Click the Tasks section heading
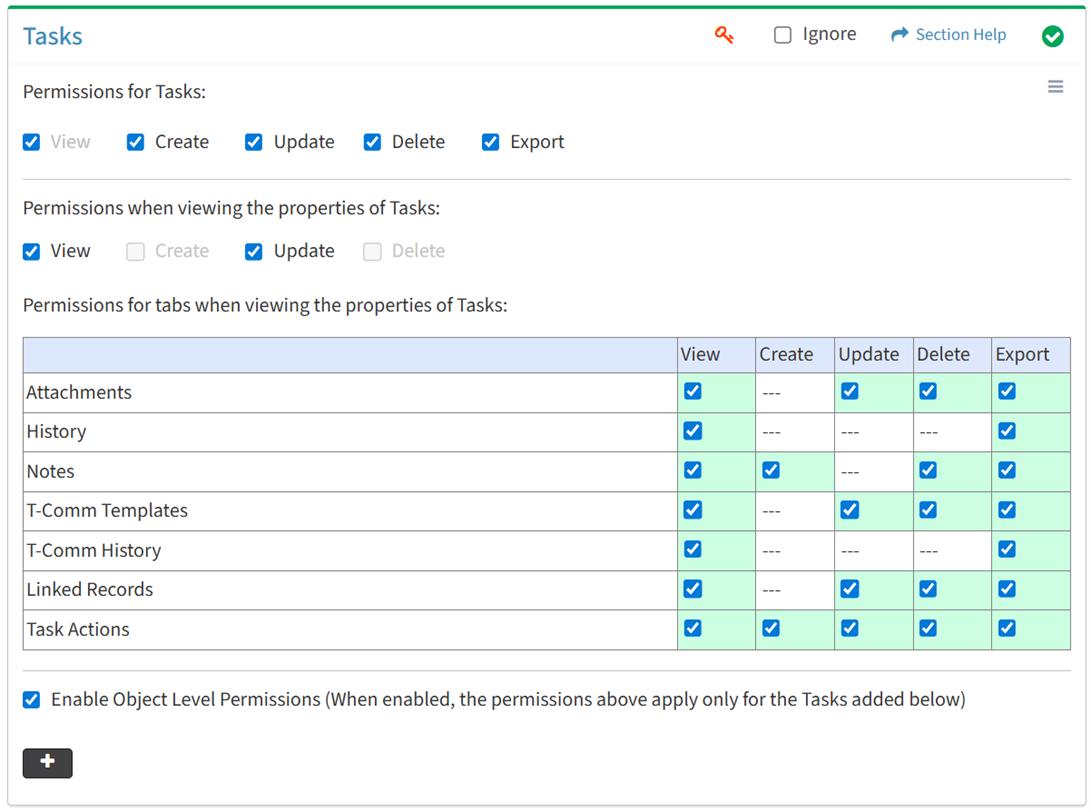This screenshot has height=812, width=1091. [x=53, y=37]
